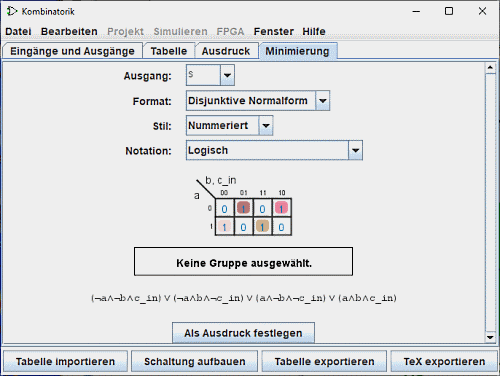Image resolution: width=500 pixels, height=376 pixels.
Task: Select dark red Karnaugh cell a=0, bc=01
Action: (243, 208)
